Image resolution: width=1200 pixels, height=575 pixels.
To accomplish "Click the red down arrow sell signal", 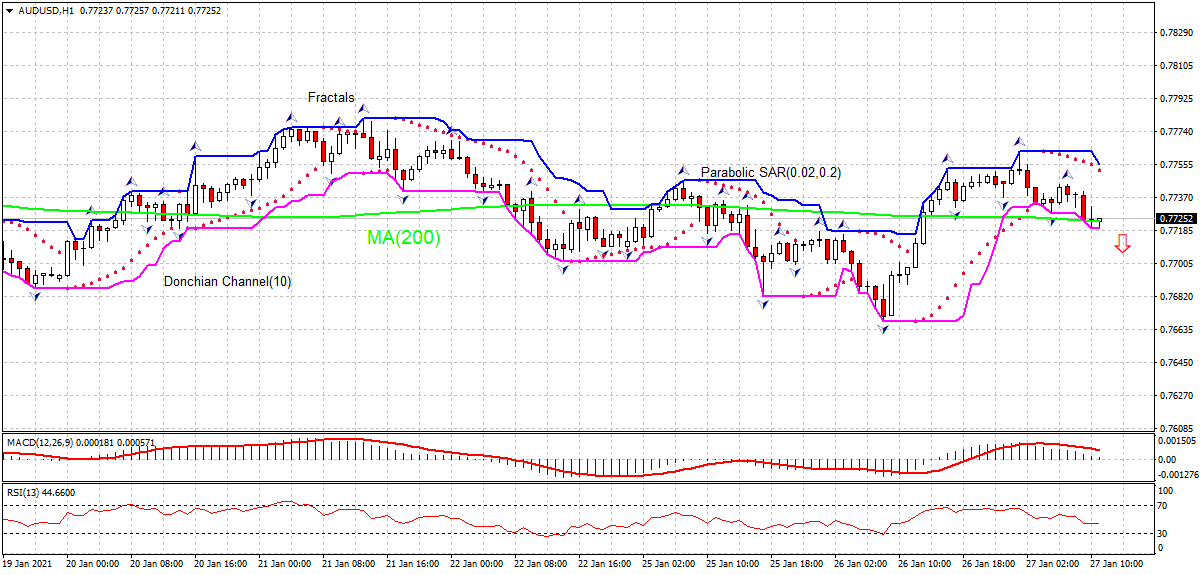I will (x=1122, y=243).
